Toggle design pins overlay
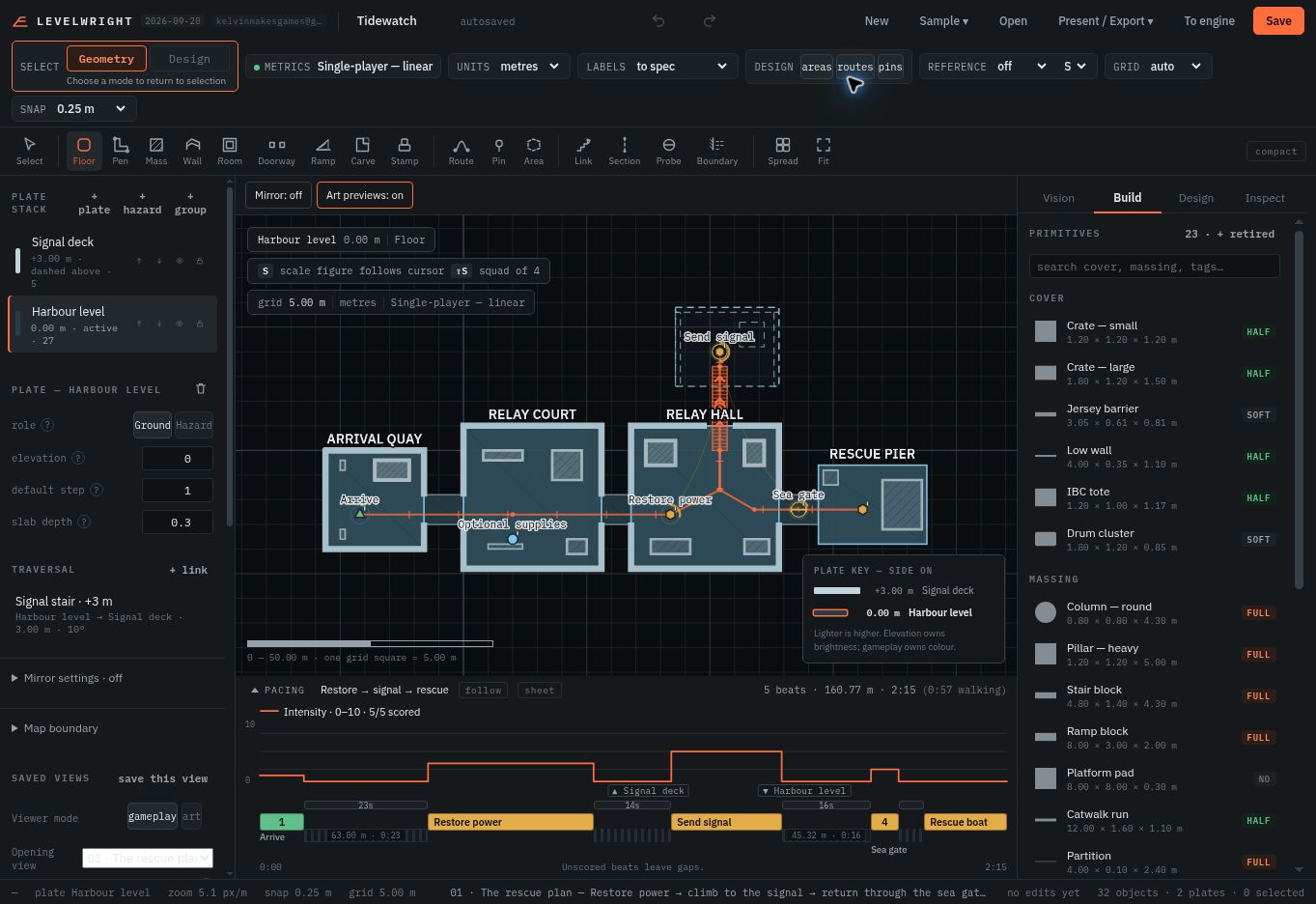The width and height of the screenshot is (1316, 904). pos(890,67)
